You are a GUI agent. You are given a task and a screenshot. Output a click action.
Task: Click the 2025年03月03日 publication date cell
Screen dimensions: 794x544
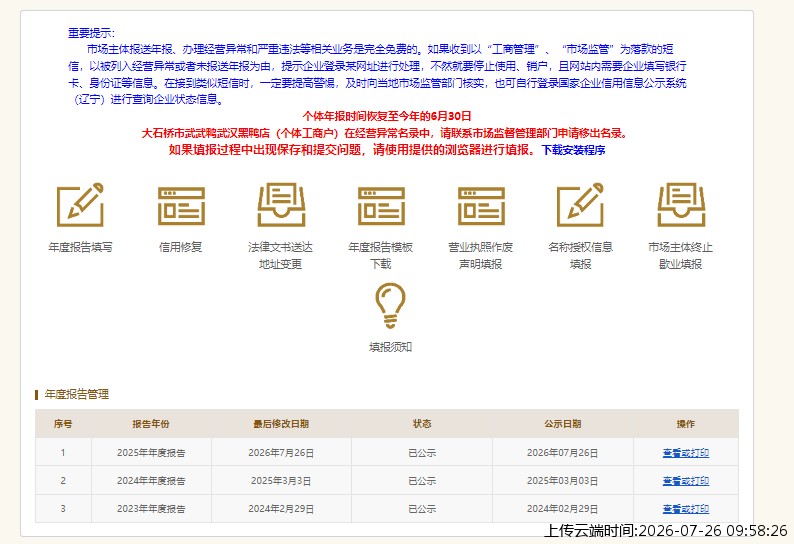click(563, 481)
